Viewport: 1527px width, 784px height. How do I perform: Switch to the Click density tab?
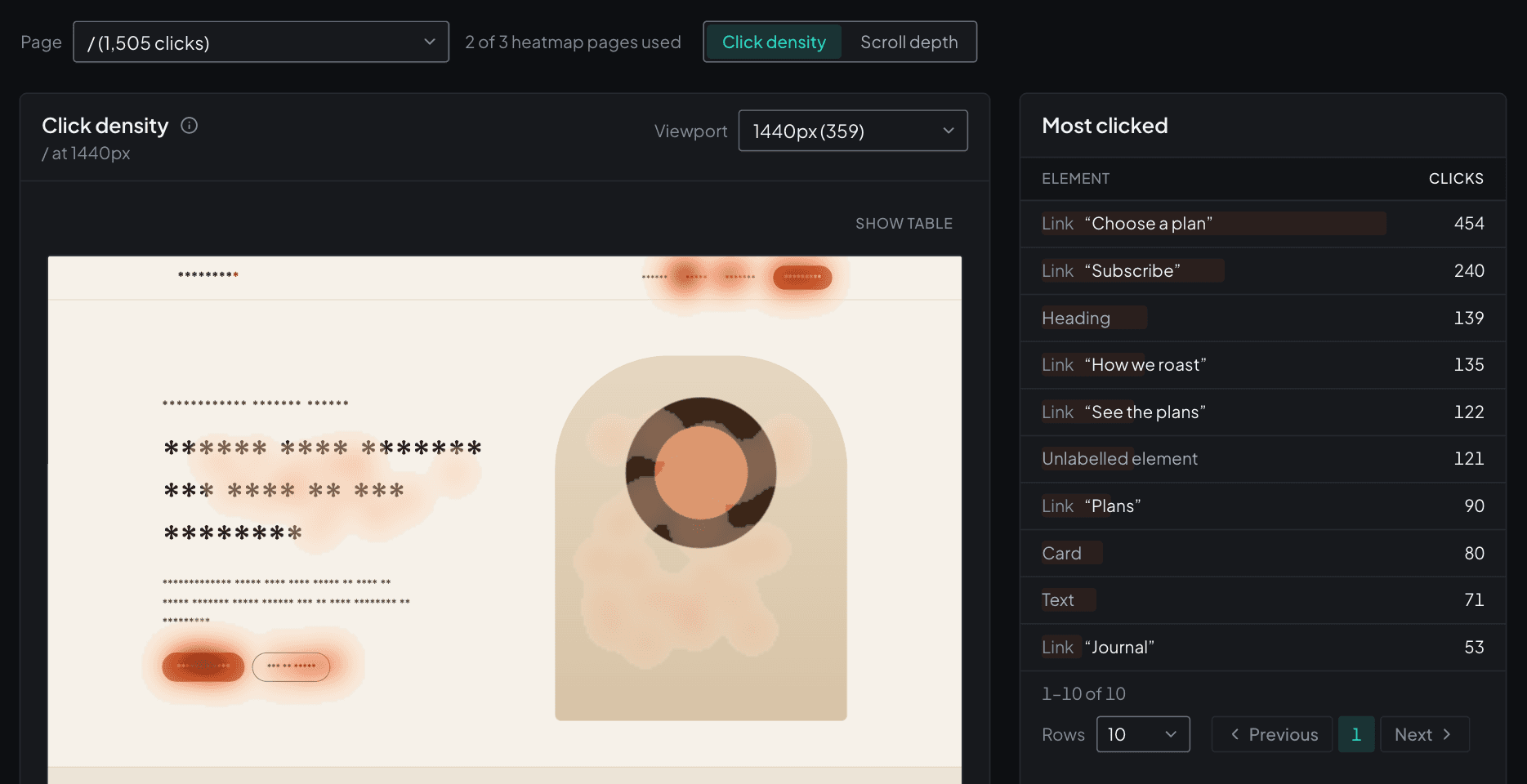[774, 42]
